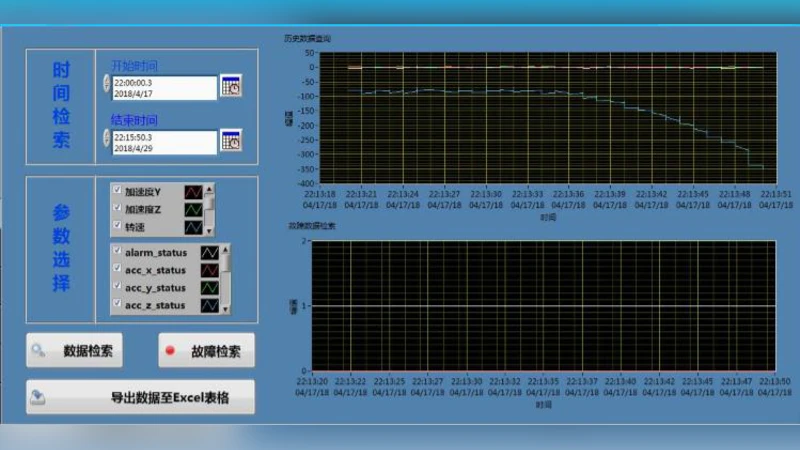This screenshot has width=800, height=450.
Task: Toggle 加速度Y checkbox
Action: coord(117,190)
